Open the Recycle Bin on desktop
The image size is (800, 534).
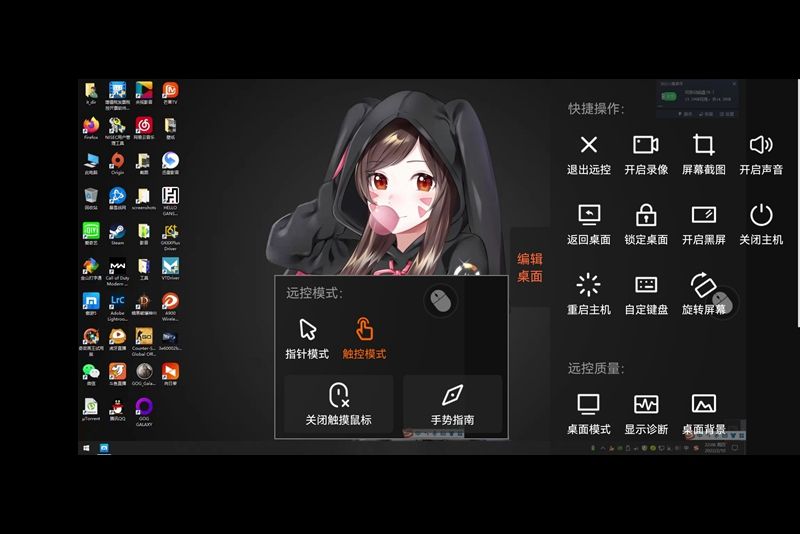(91, 199)
